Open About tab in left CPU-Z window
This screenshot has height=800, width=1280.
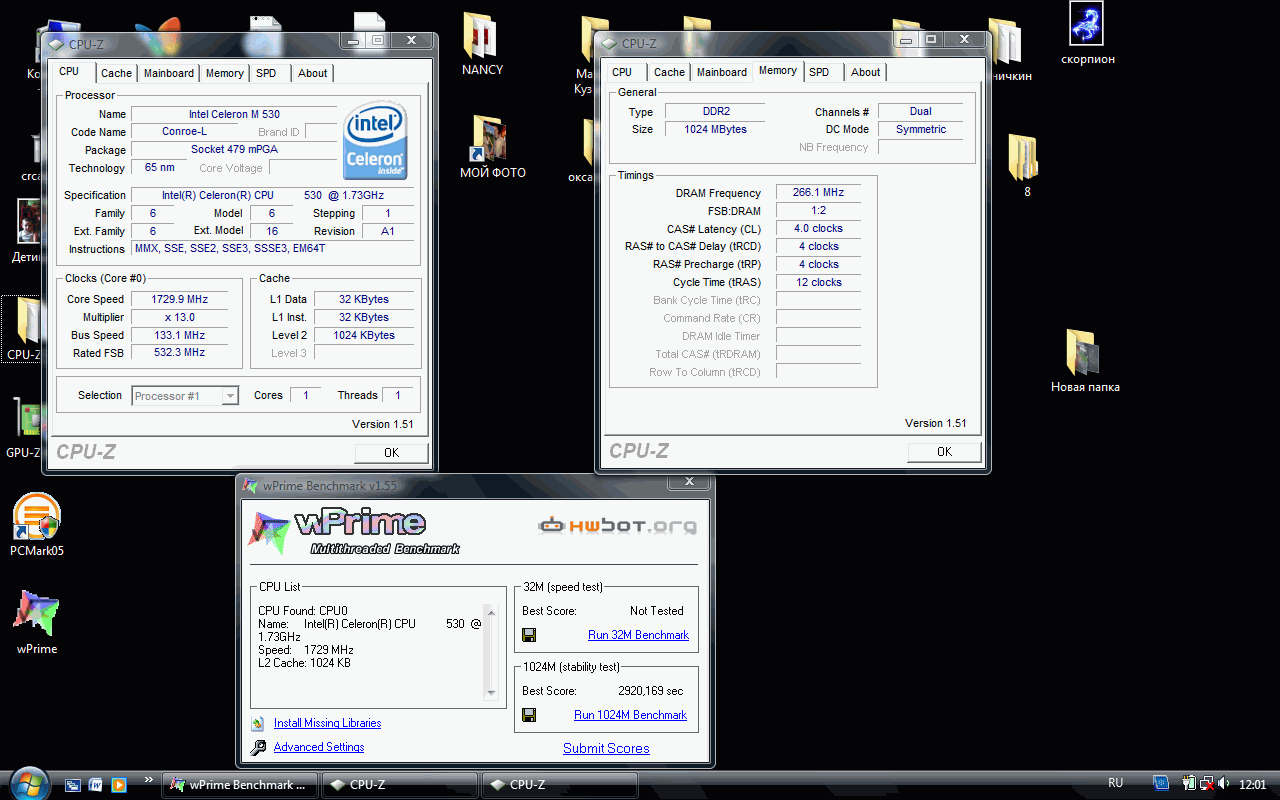[312, 73]
